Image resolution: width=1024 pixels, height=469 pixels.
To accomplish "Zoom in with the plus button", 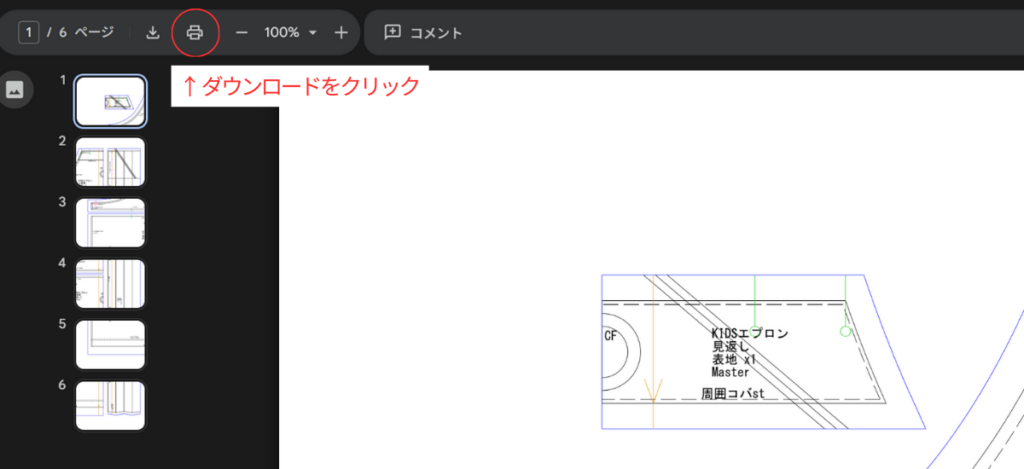I will tap(341, 33).
